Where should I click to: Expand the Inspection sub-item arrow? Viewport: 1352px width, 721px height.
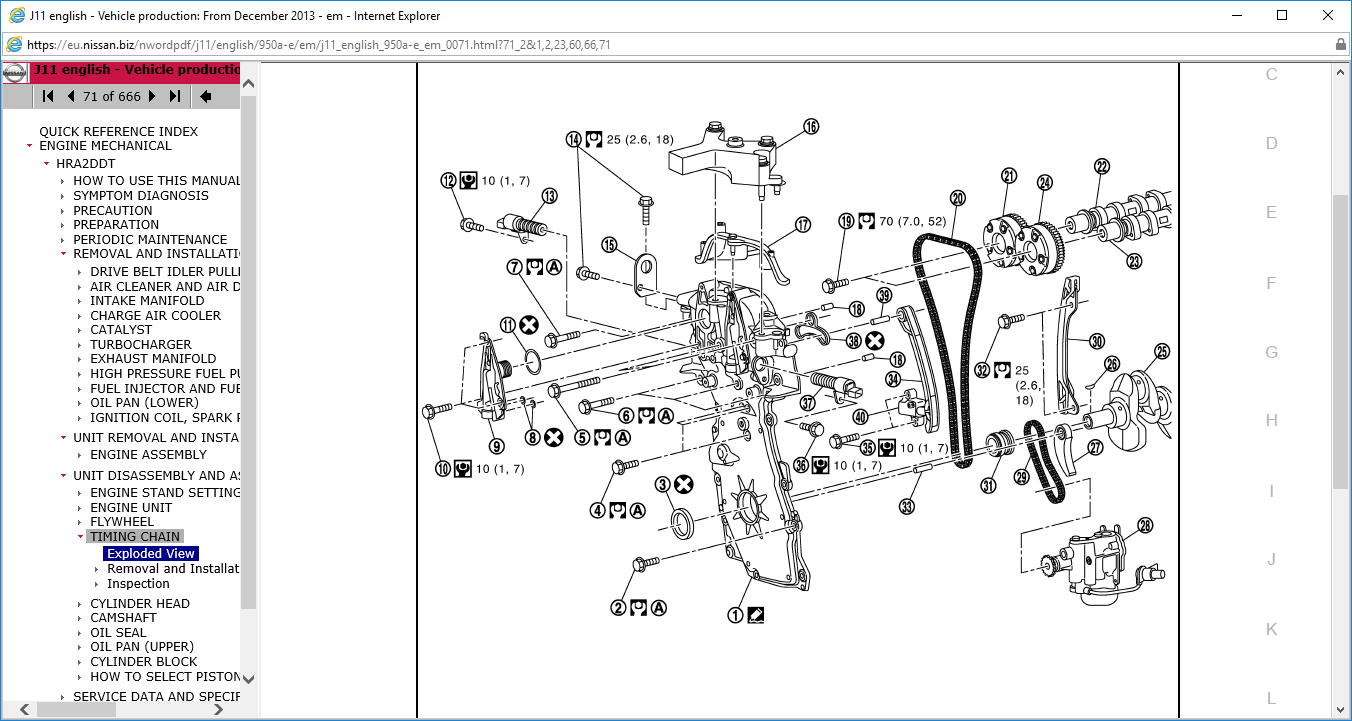coord(97,584)
